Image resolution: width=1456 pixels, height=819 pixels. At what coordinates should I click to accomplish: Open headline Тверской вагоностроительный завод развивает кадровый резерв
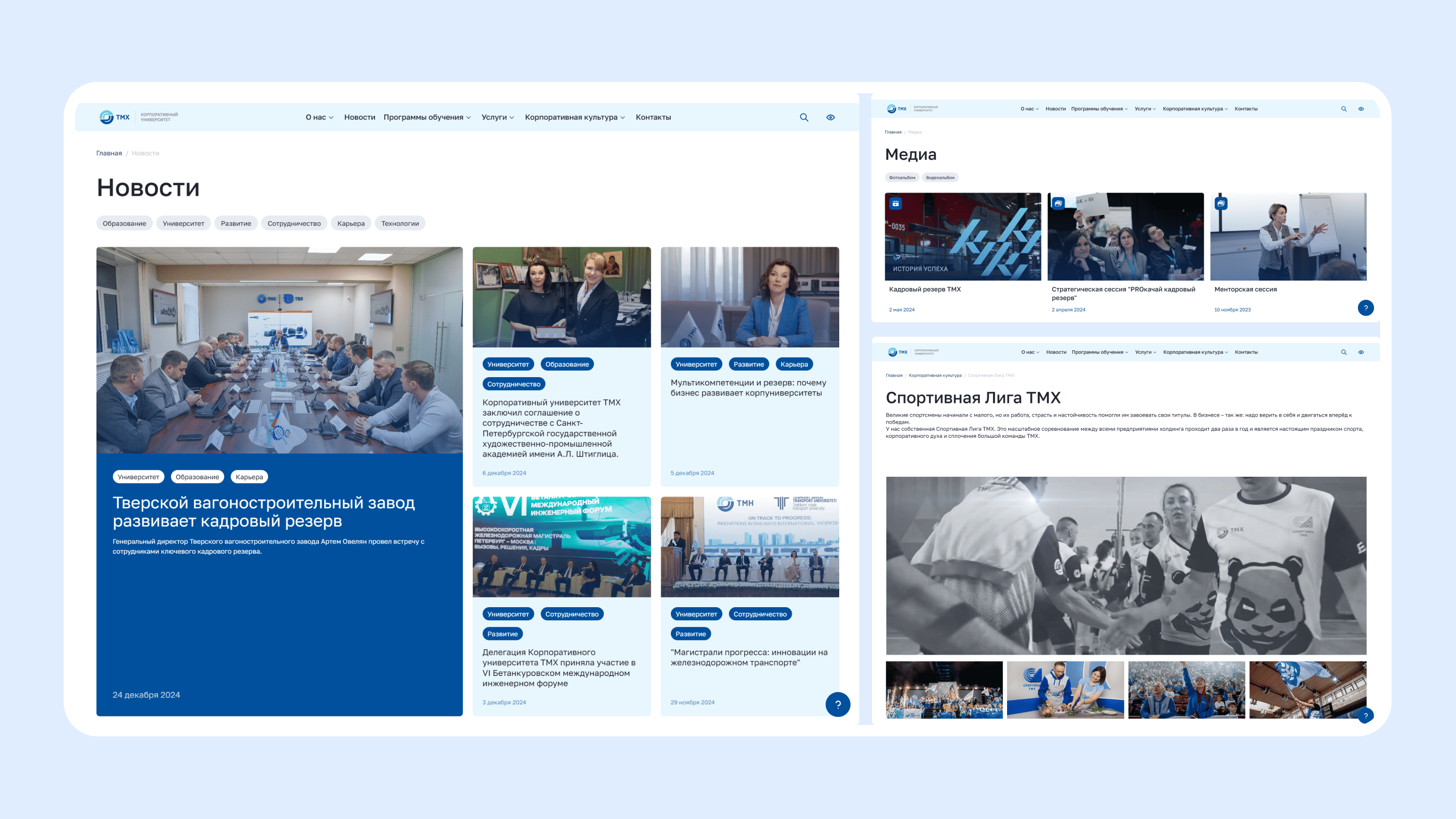pyautogui.click(x=264, y=512)
